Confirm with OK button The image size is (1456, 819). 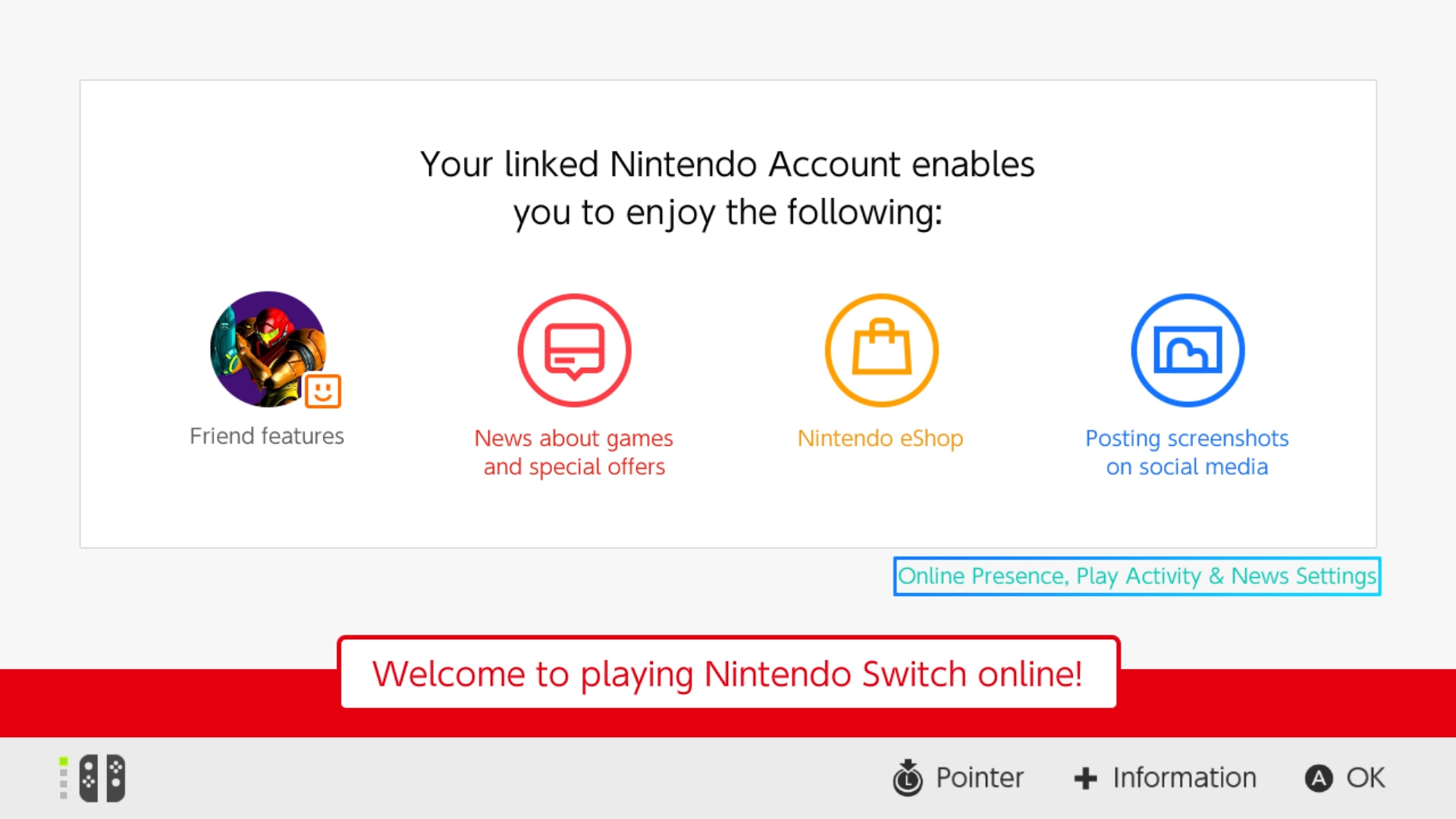pyautogui.click(x=1344, y=777)
